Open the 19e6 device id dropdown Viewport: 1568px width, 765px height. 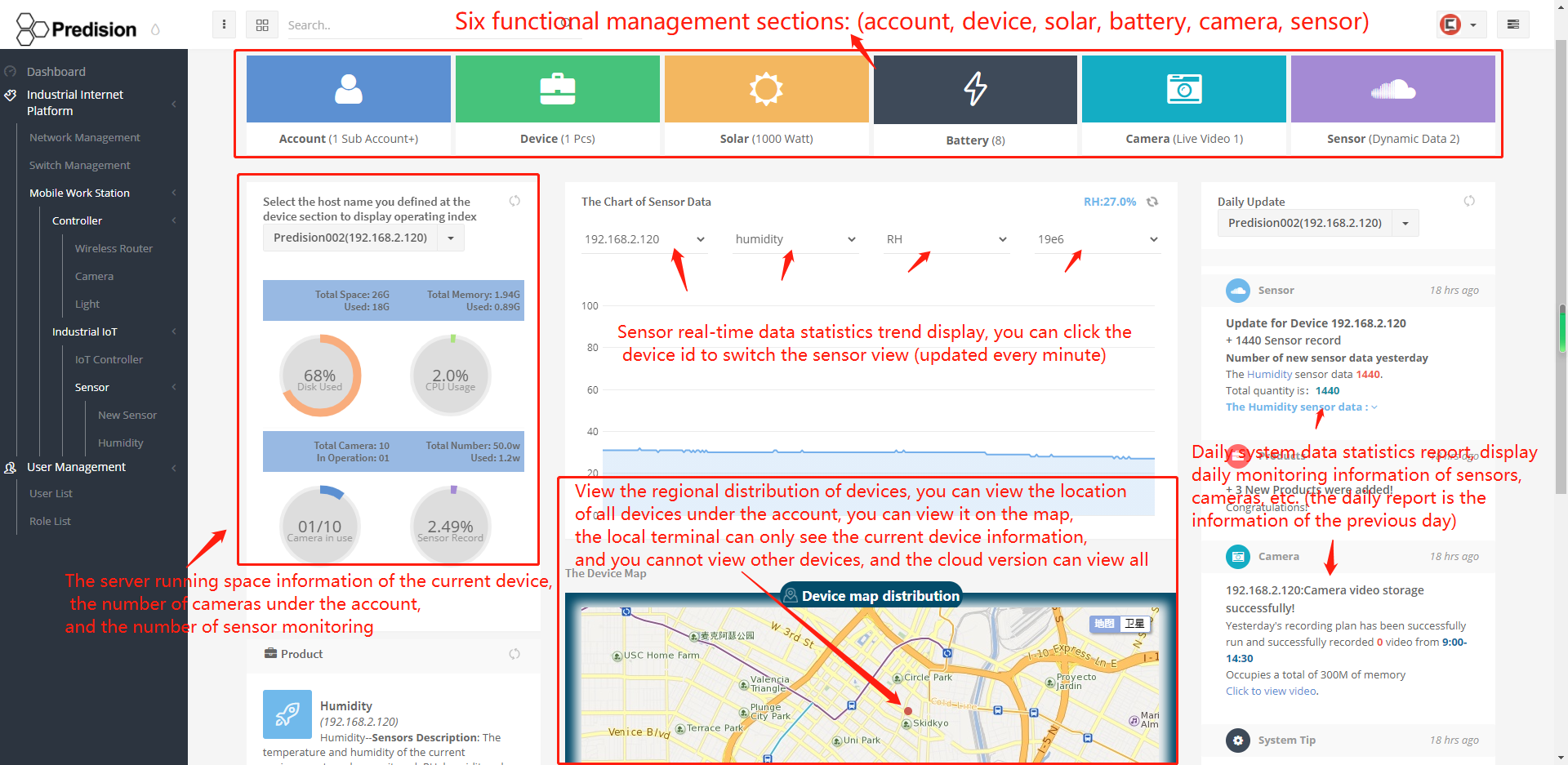(1098, 239)
